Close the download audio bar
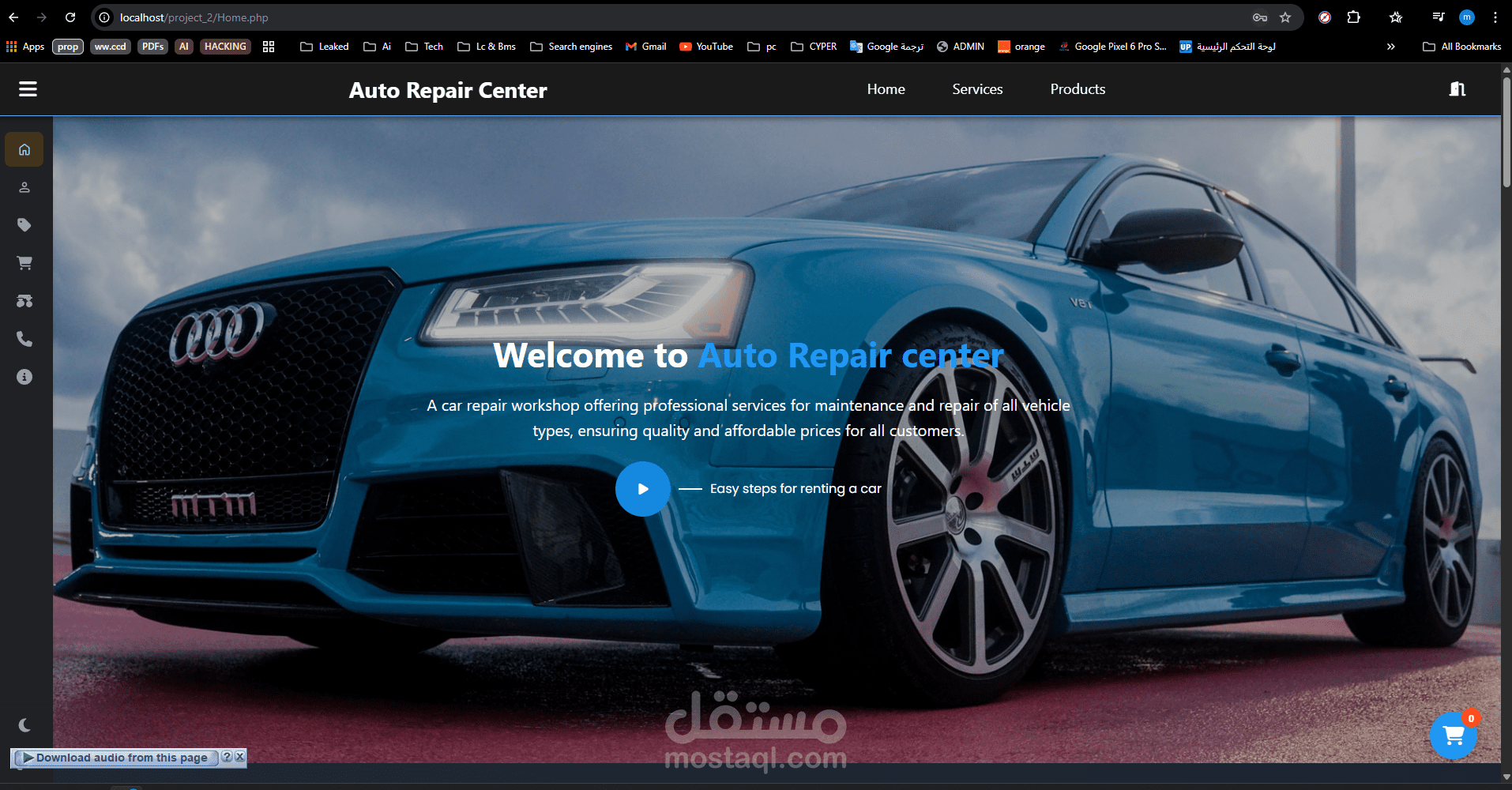Screen dimensions: 1512x790 240,757
